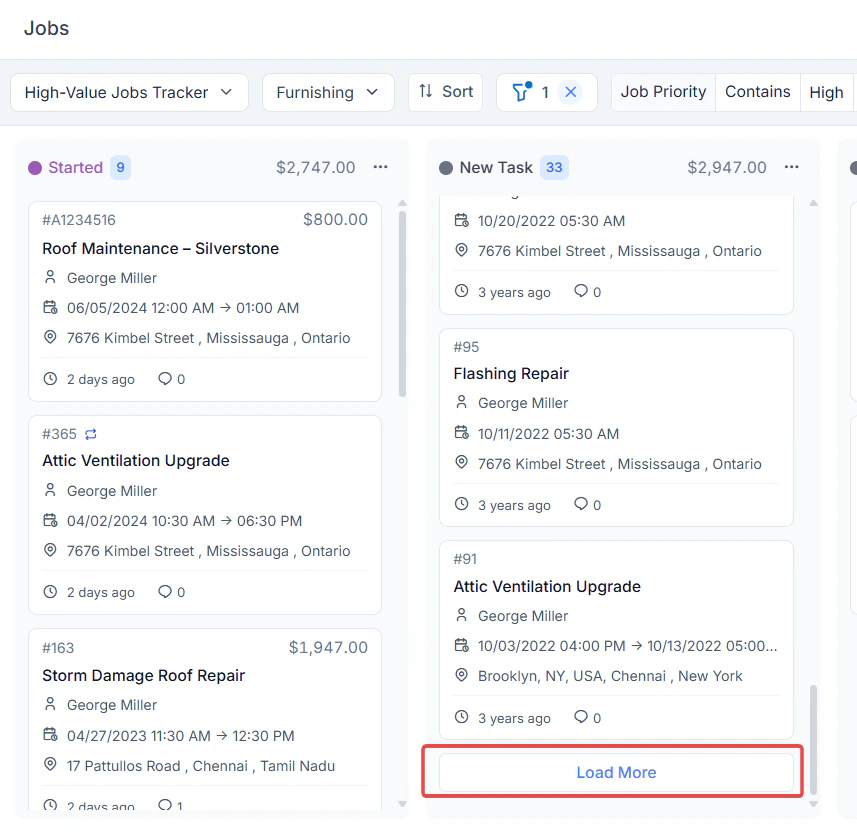Click the High filter value

tap(826, 92)
